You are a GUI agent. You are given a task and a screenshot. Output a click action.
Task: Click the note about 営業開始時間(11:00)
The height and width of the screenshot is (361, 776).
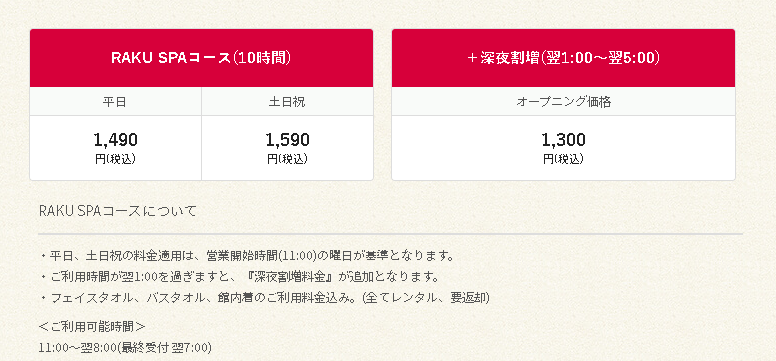point(247,257)
